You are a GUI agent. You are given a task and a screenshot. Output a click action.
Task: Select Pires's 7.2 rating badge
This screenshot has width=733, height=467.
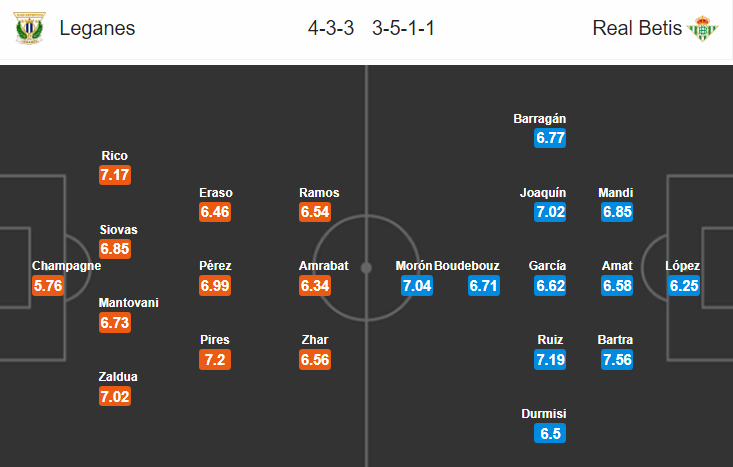click(x=215, y=359)
